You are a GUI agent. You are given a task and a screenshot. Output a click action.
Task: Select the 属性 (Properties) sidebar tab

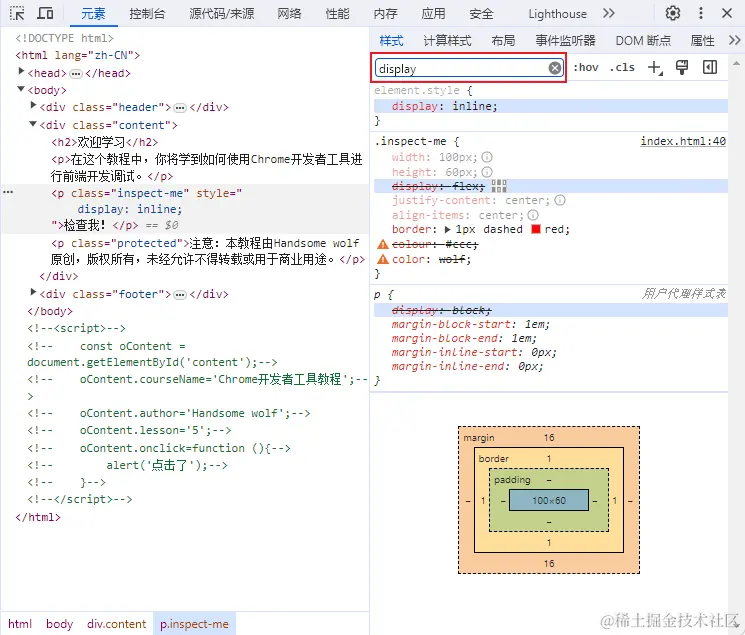click(x=702, y=40)
